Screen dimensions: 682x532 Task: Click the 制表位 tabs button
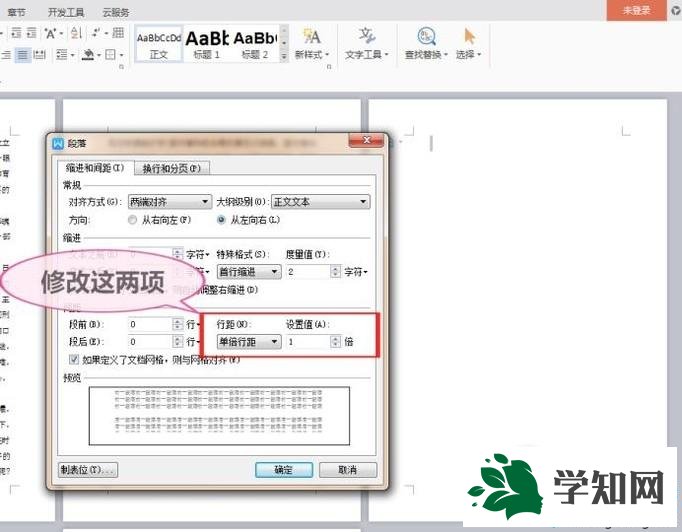(88, 470)
